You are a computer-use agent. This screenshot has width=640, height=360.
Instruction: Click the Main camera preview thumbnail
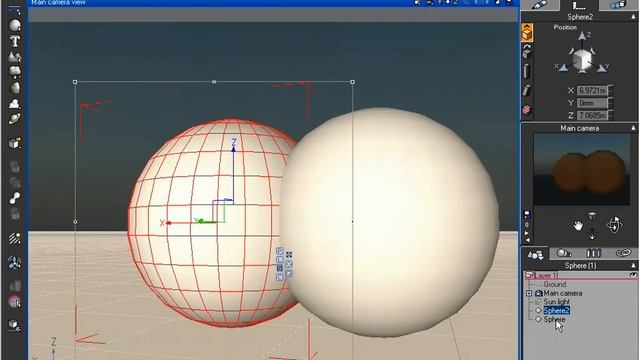point(582,169)
